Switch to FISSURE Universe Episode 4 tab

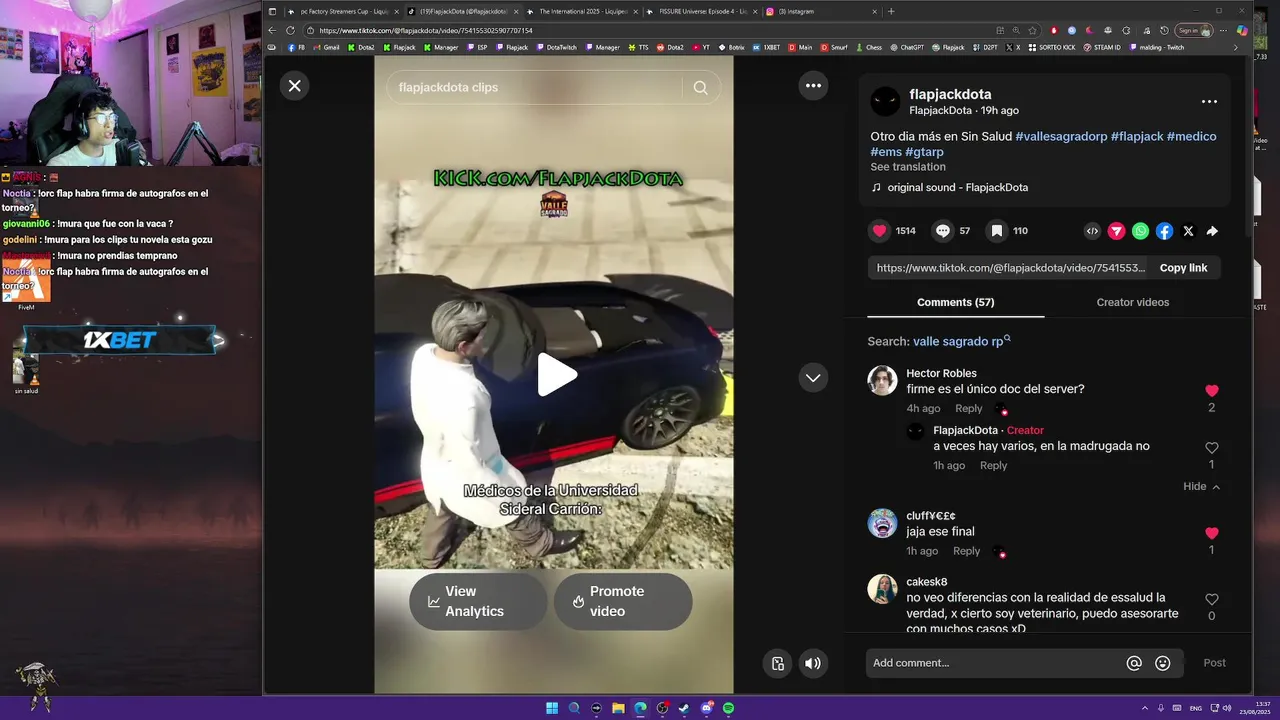click(x=702, y=11)
